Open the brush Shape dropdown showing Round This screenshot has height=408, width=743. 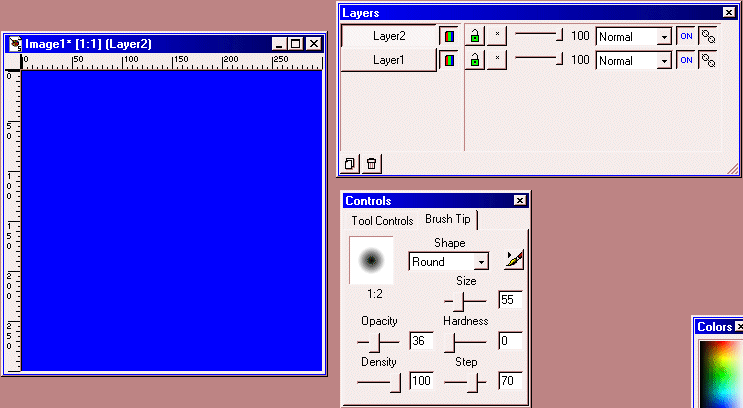[x=448, y=262]
